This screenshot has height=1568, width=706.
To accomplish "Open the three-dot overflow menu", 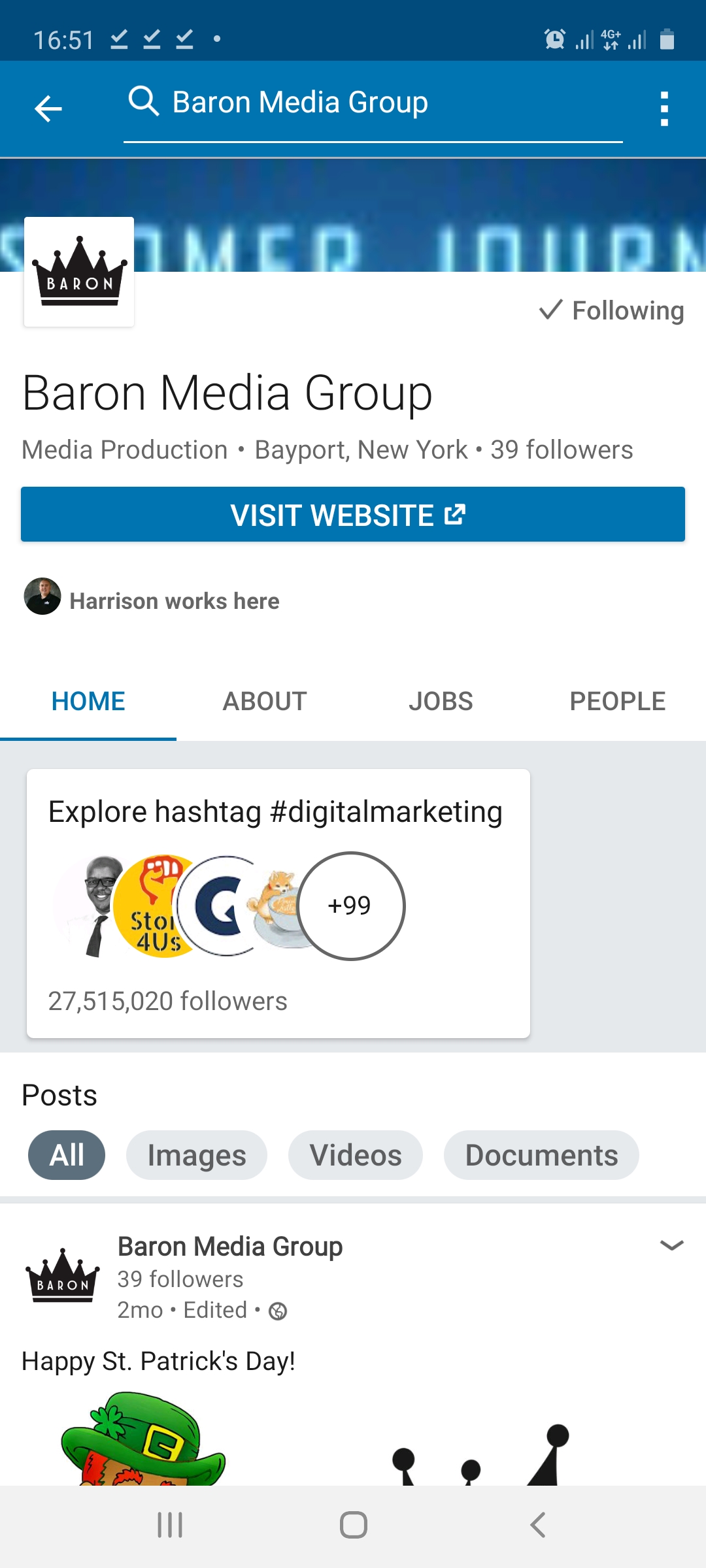I will point(664,108).
